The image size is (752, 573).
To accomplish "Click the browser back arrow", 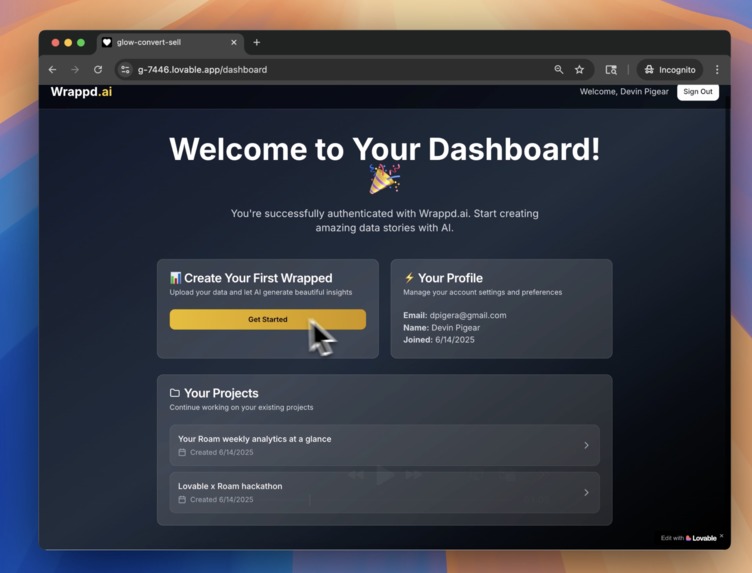I will (x=52, y=70).
